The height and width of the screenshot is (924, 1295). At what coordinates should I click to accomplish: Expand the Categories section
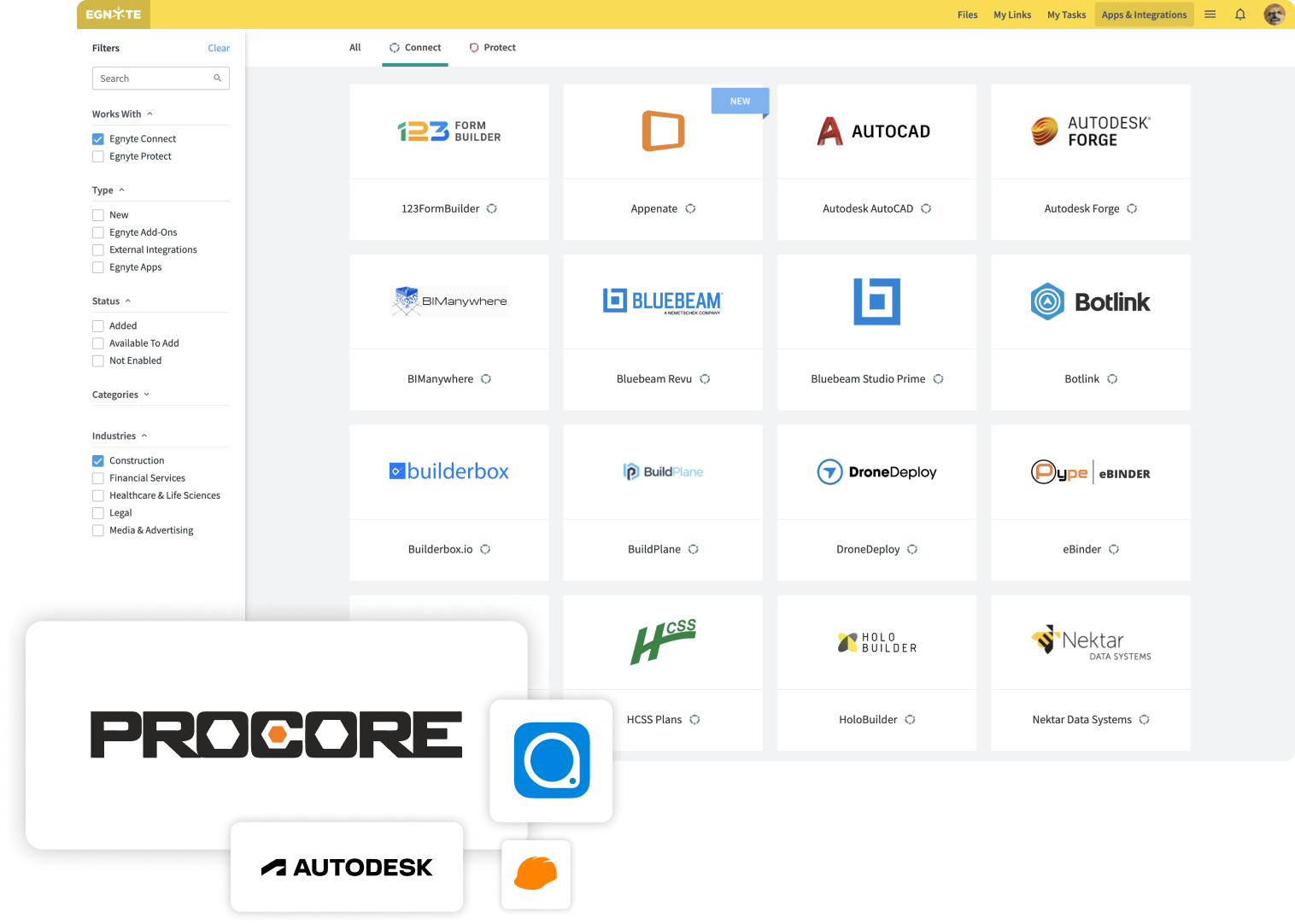point(149,395)
